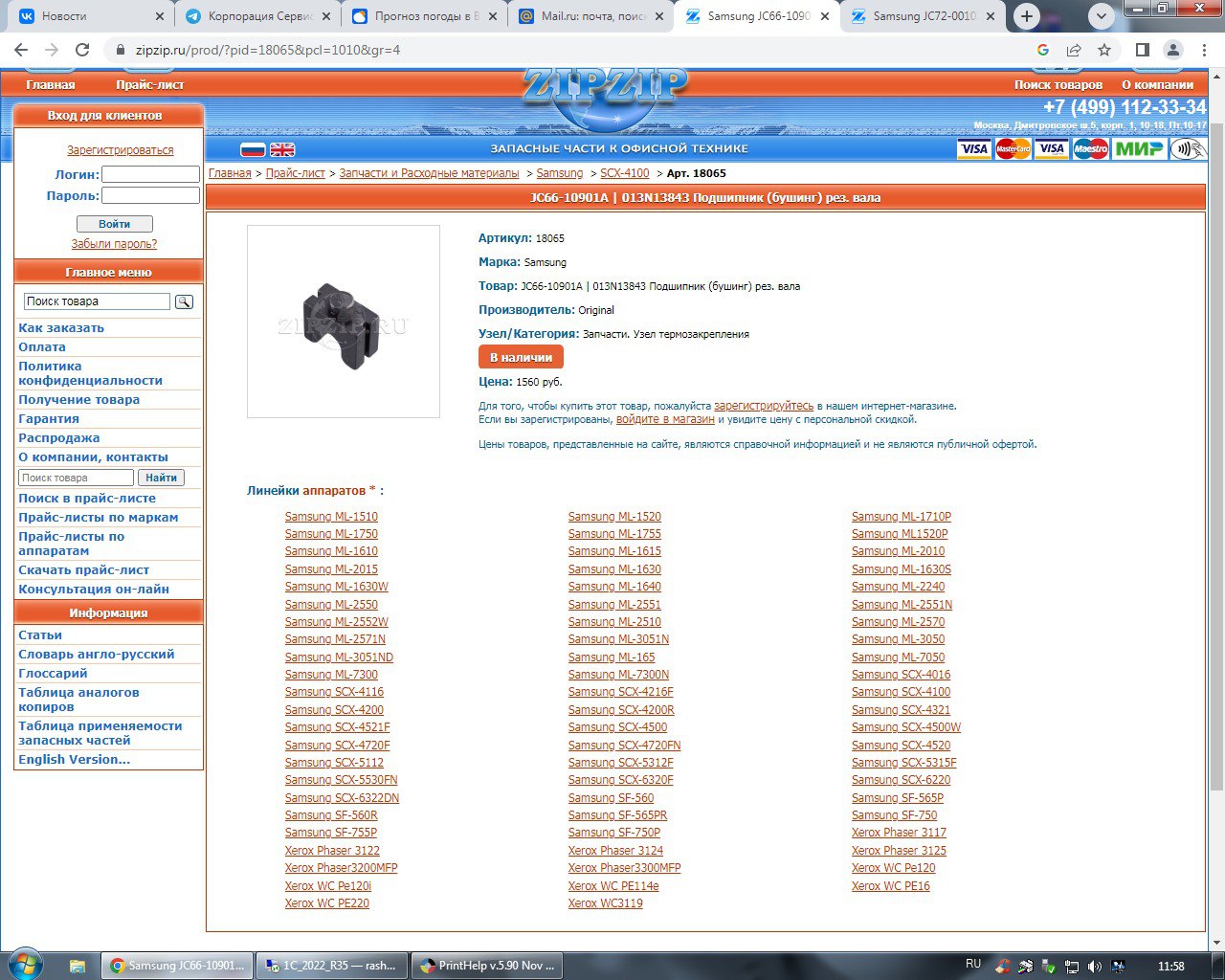Open 'Samsung SCX-4521F' device link
1225x980 pixels.
click(x=337, y=727)
